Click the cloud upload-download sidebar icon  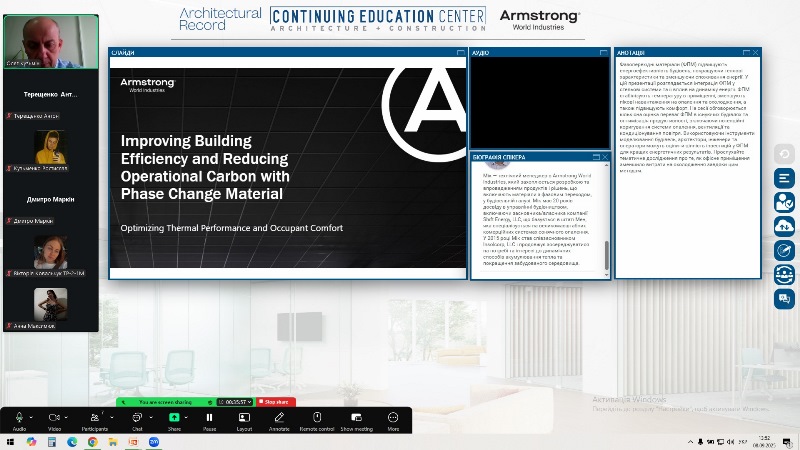pos(784,226)
